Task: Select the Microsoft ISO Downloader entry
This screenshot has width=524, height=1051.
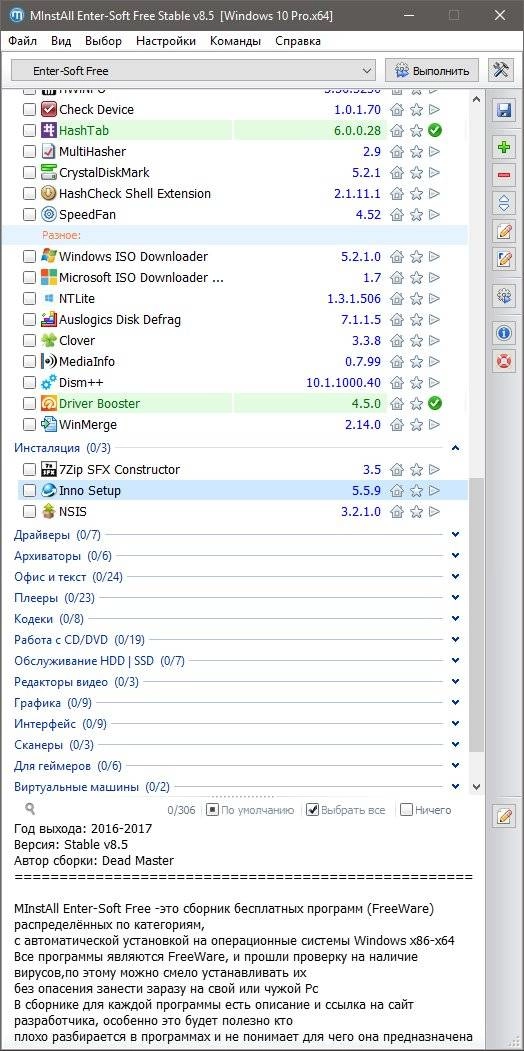Action: coord(142,277)
